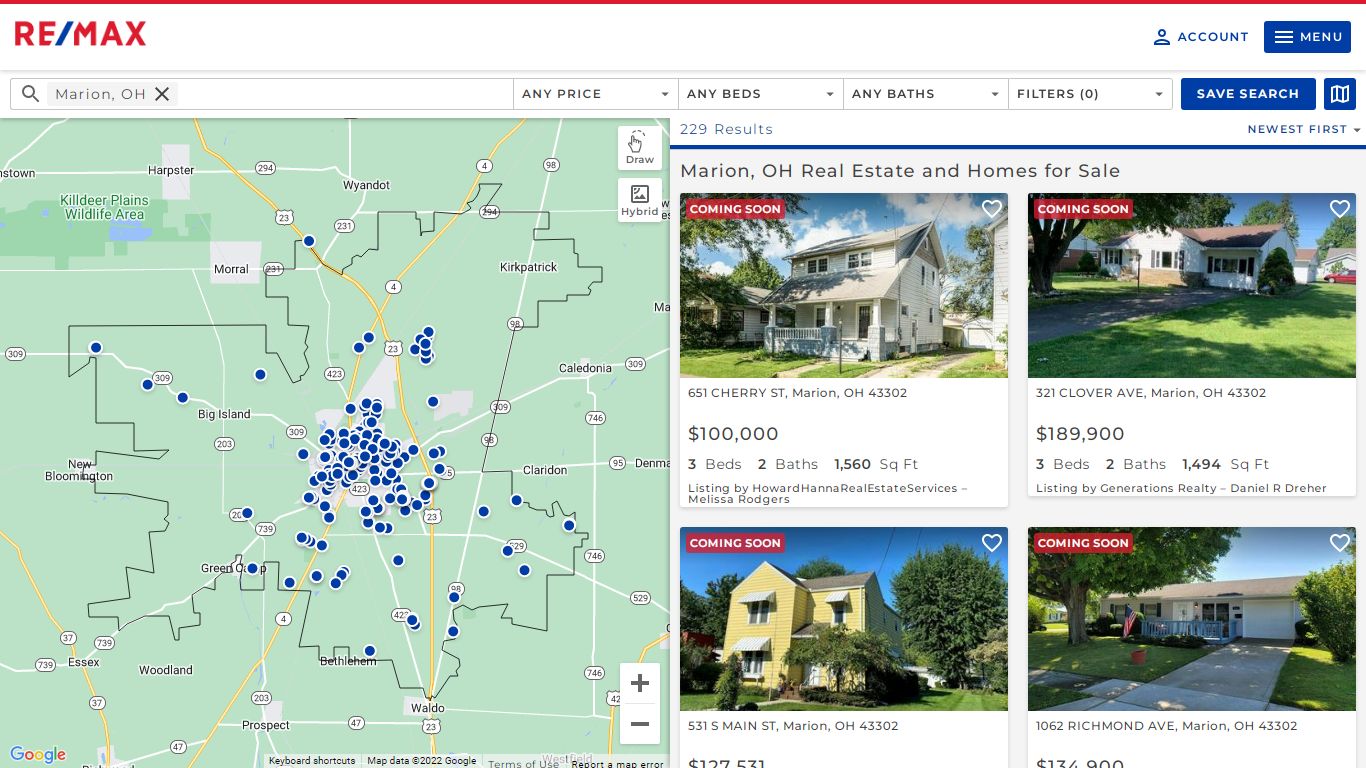Click the Coming Soon badge on Cherry St
This screenshot has height=768, width=1366.
coord(735,209)
